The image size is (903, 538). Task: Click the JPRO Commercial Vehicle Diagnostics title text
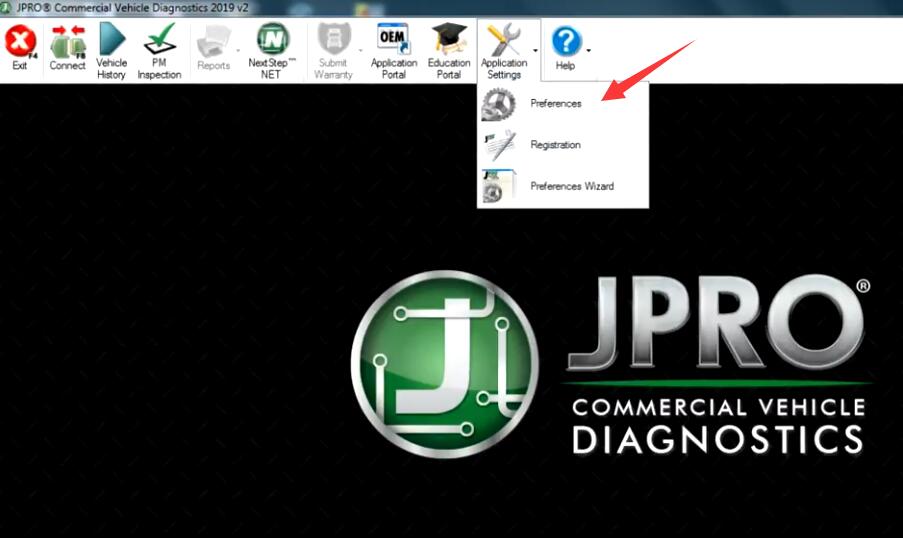pos(132,8)
